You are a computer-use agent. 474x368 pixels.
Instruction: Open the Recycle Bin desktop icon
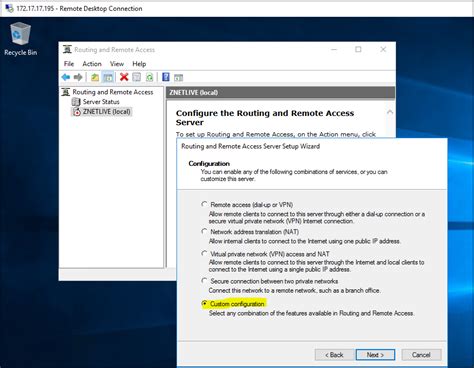20,39
